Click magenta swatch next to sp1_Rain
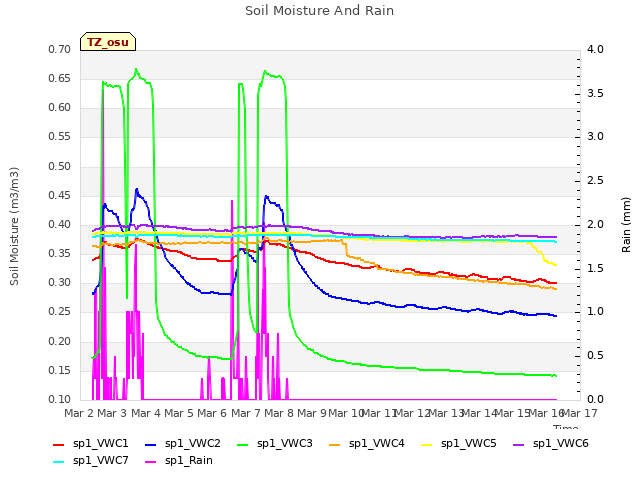The width and height of the screenshot is (640, 480). pyautogui.click(x=151, y=462)
